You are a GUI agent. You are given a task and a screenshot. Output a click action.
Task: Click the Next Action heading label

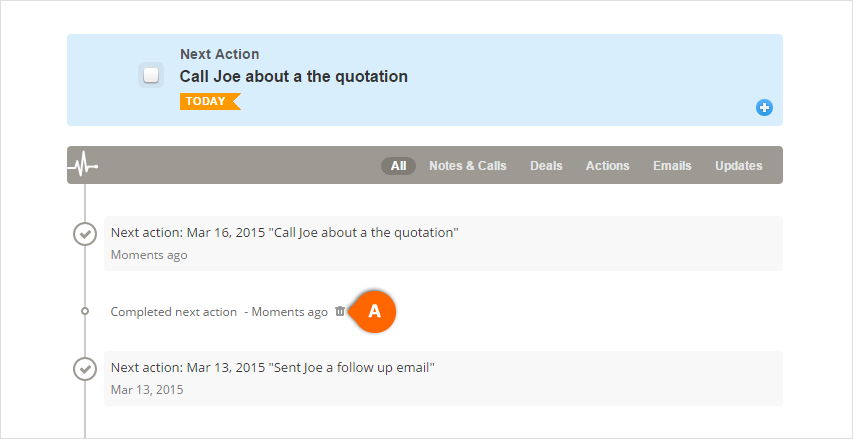tap(220, 54)
